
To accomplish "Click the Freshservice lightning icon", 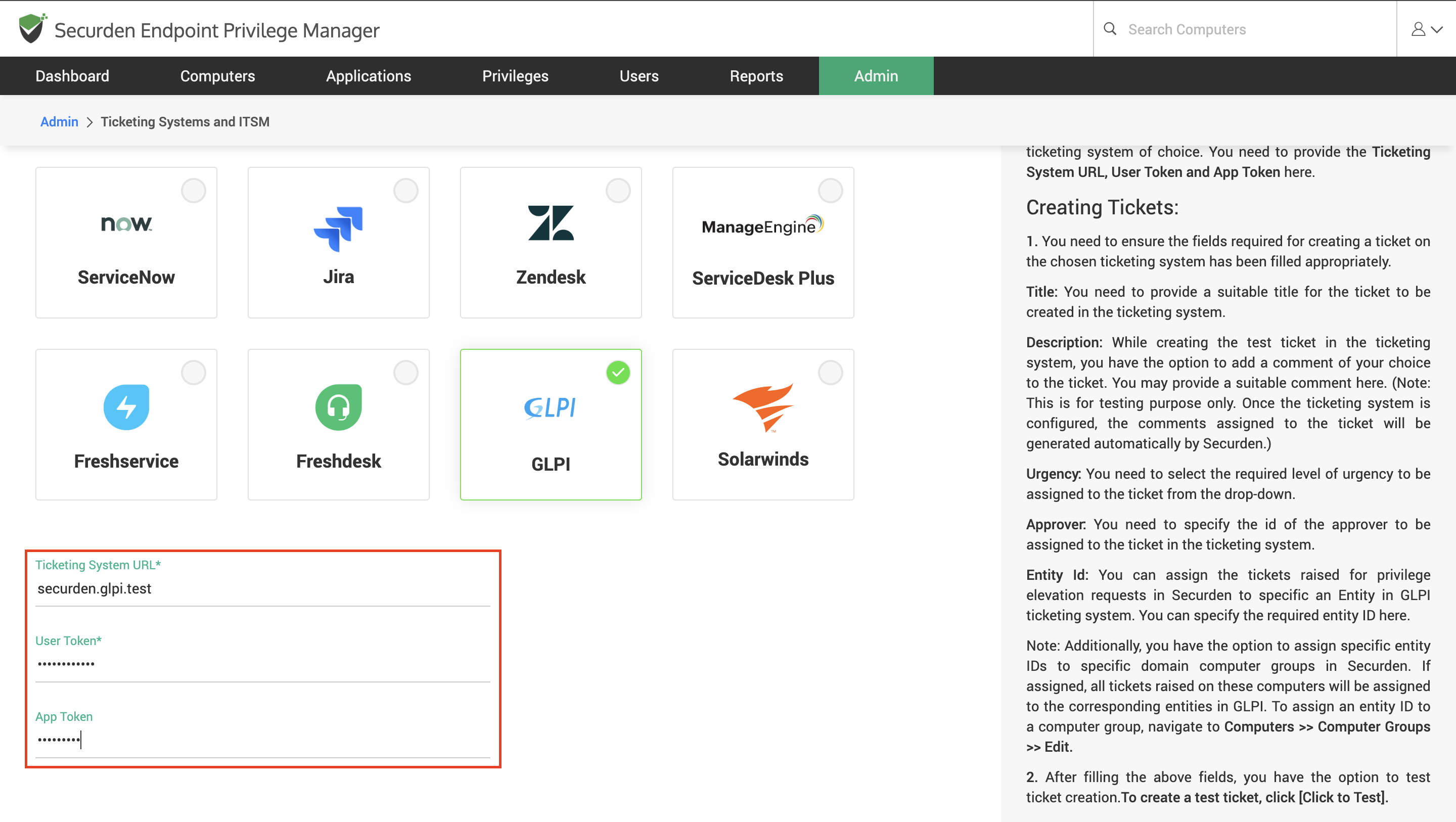I will click(126, 407).
